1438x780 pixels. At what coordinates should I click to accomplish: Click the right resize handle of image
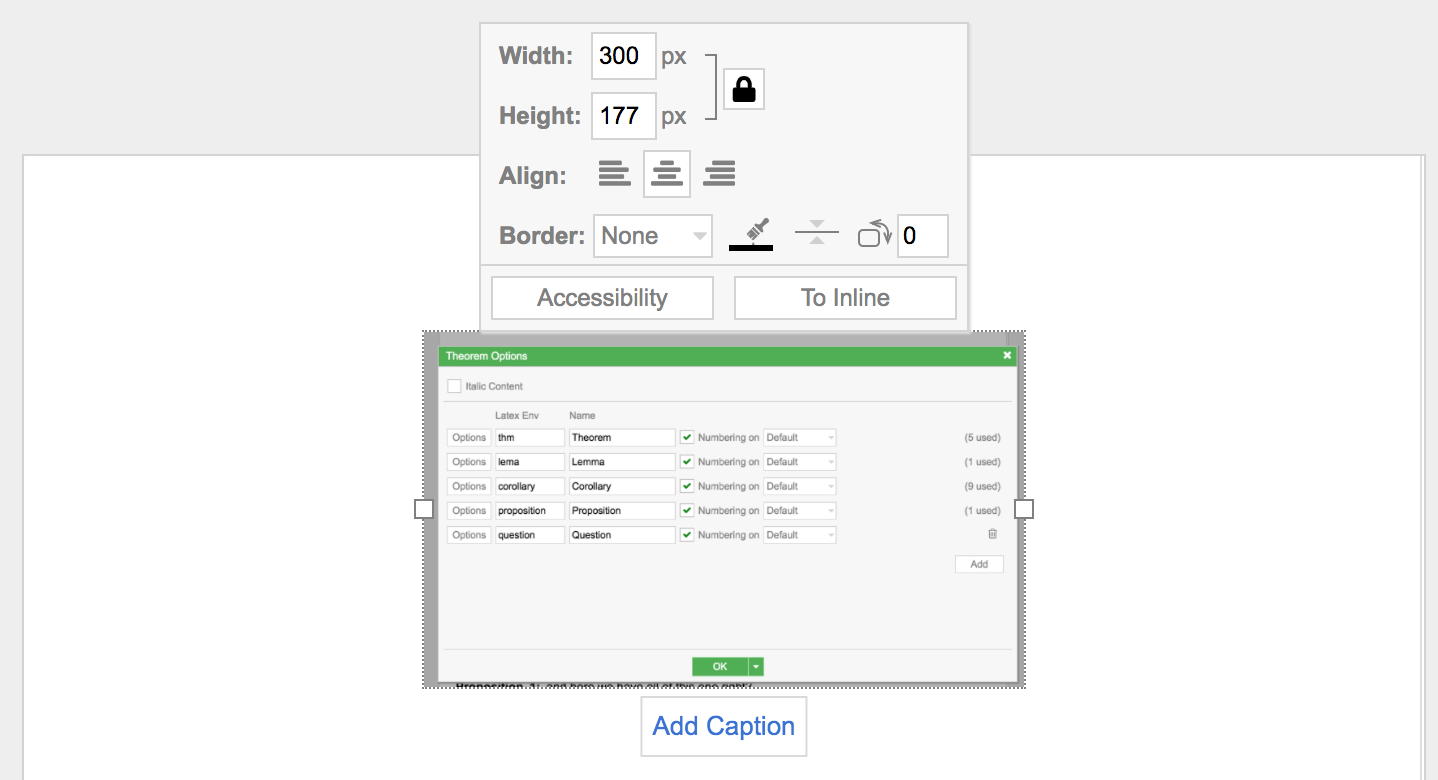pyautogui.click(x=1024, y=509)
